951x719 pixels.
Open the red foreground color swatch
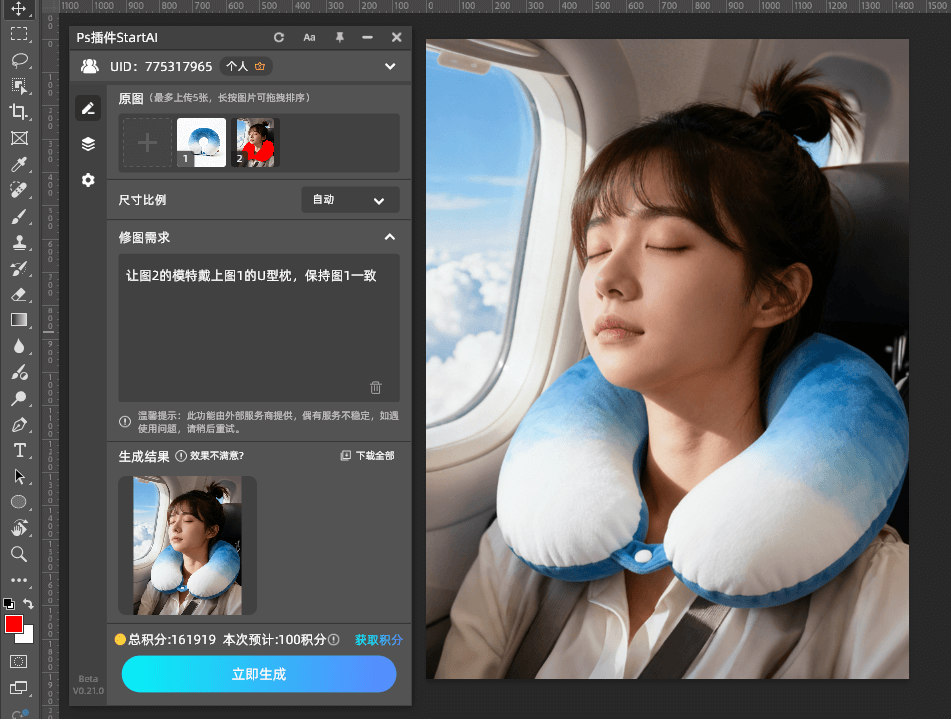[13, 625]
